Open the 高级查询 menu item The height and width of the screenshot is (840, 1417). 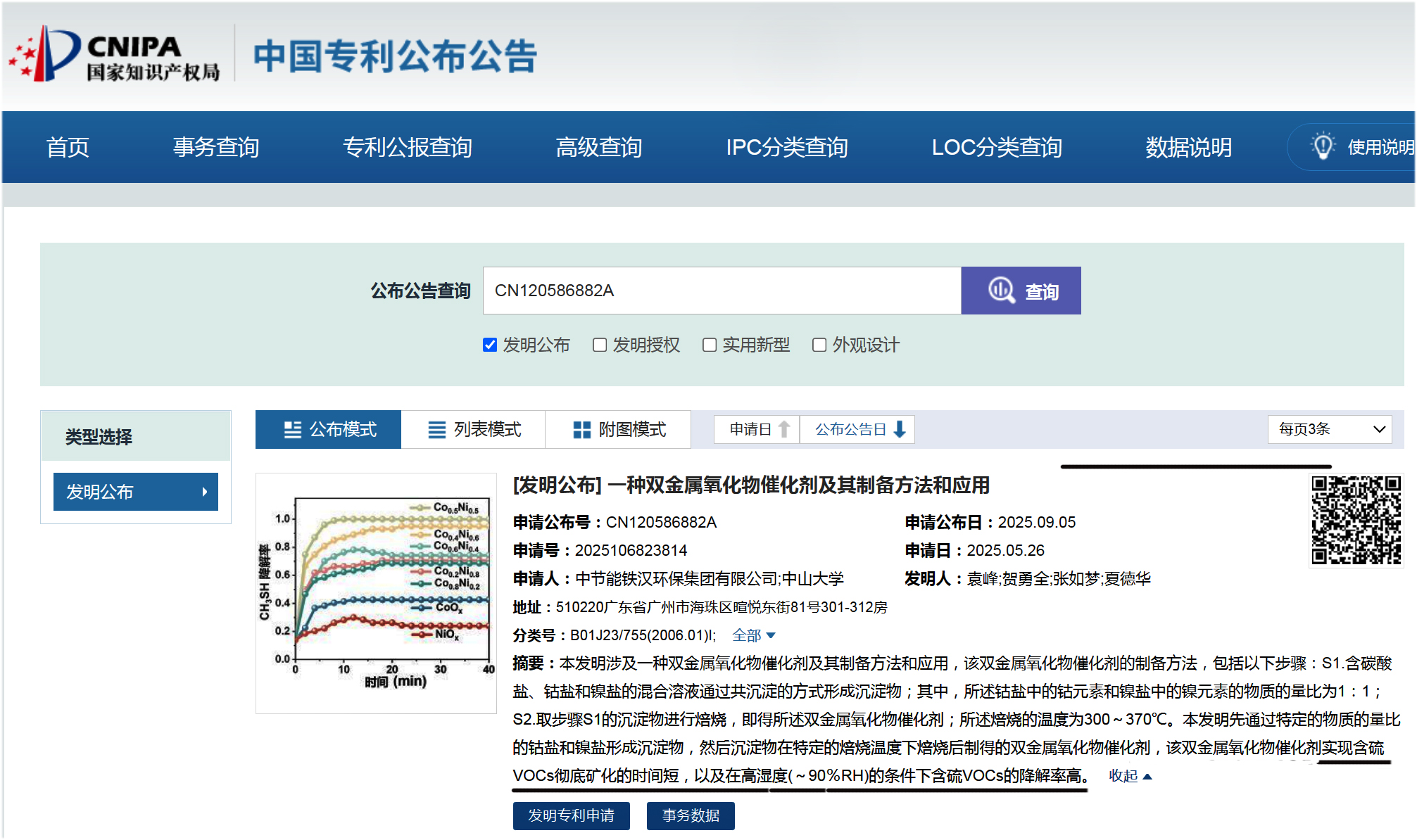tap(598, 147)
